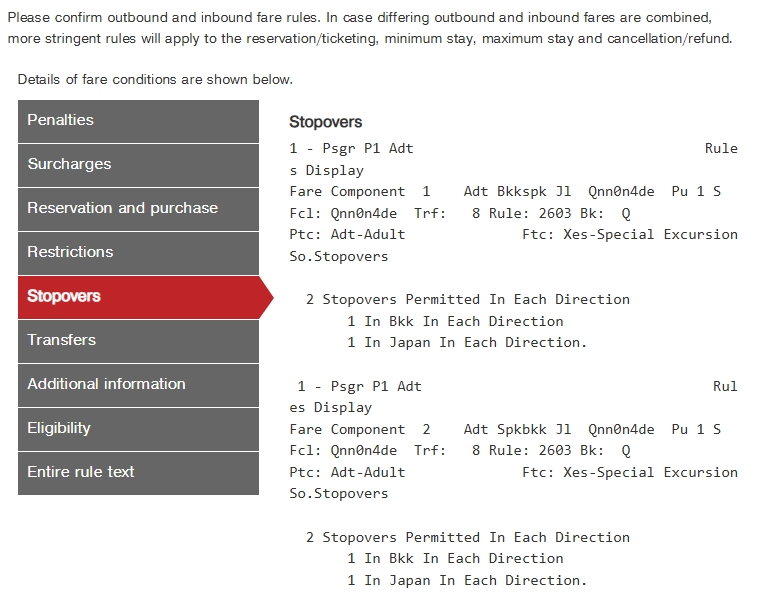Screen dimensions: 761x600
Task: Show Additional information tab
Action: coord(138,385)
